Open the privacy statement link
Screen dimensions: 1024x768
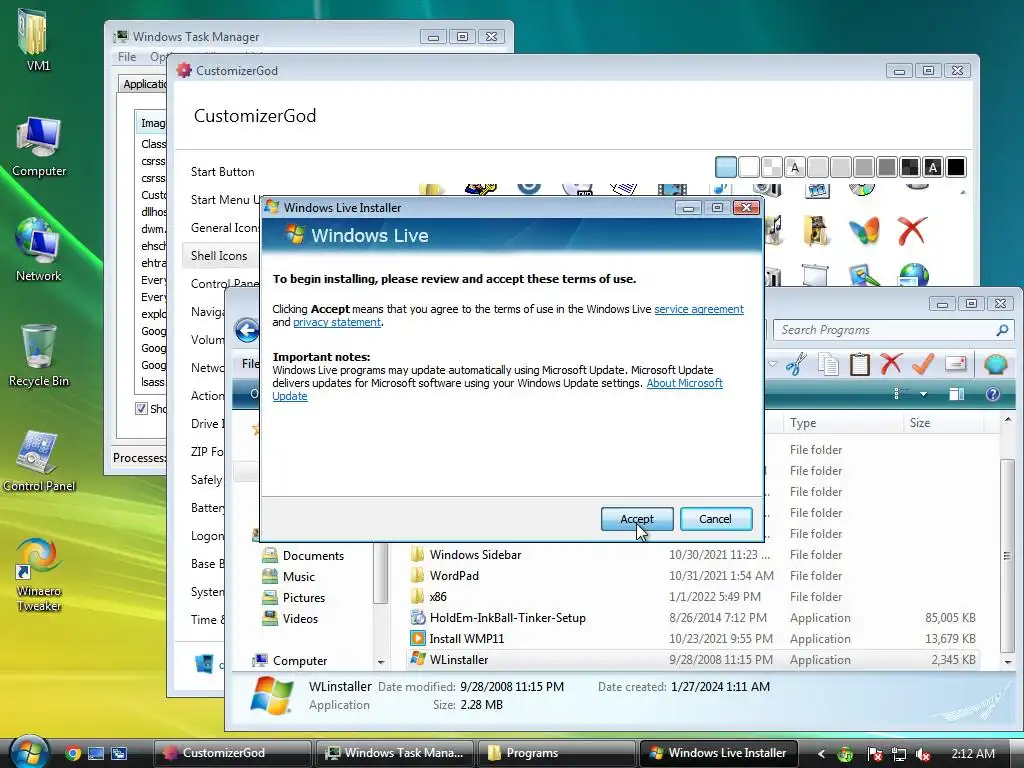(336, 323)
